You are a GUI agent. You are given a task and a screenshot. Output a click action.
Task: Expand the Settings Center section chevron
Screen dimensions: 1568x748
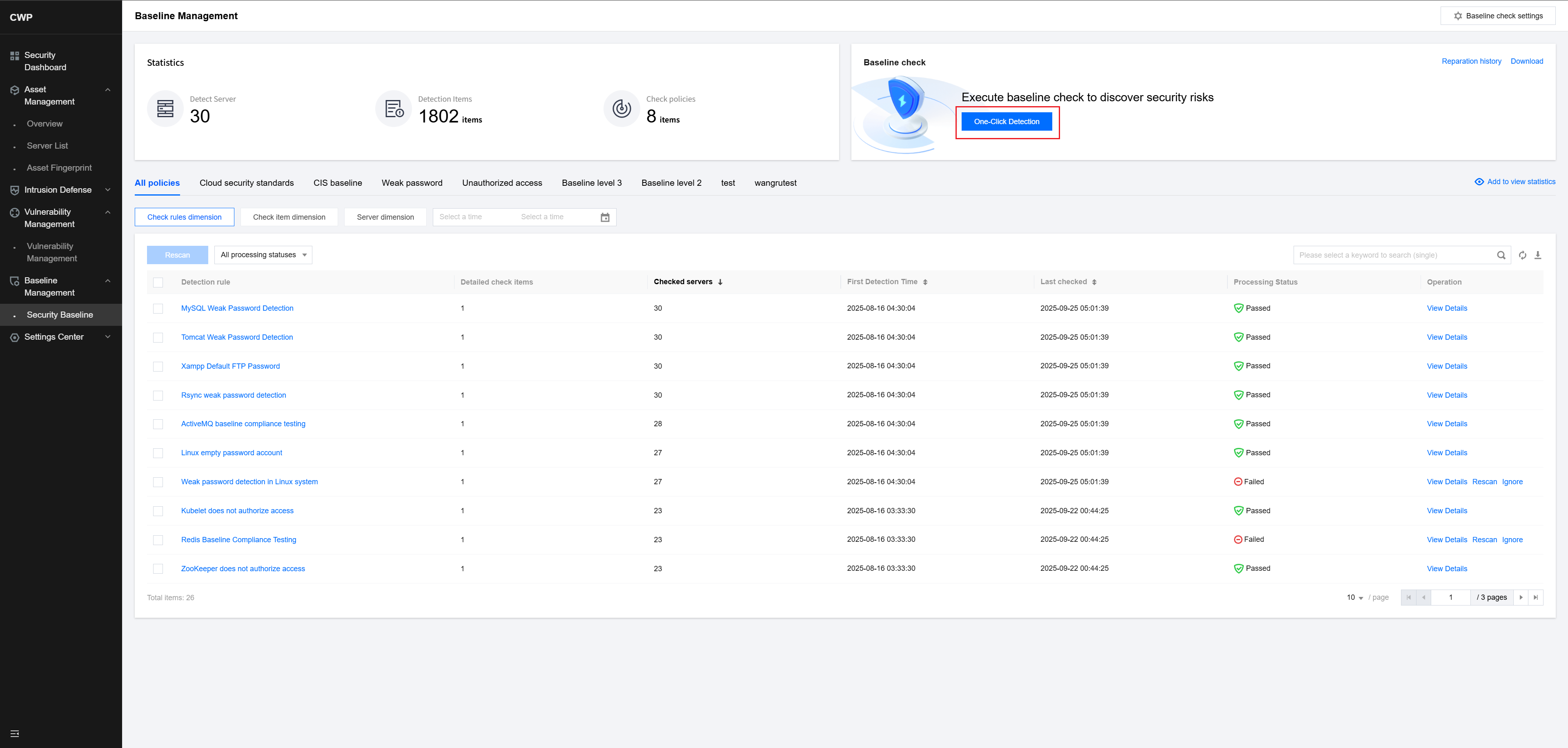point(108,337)
